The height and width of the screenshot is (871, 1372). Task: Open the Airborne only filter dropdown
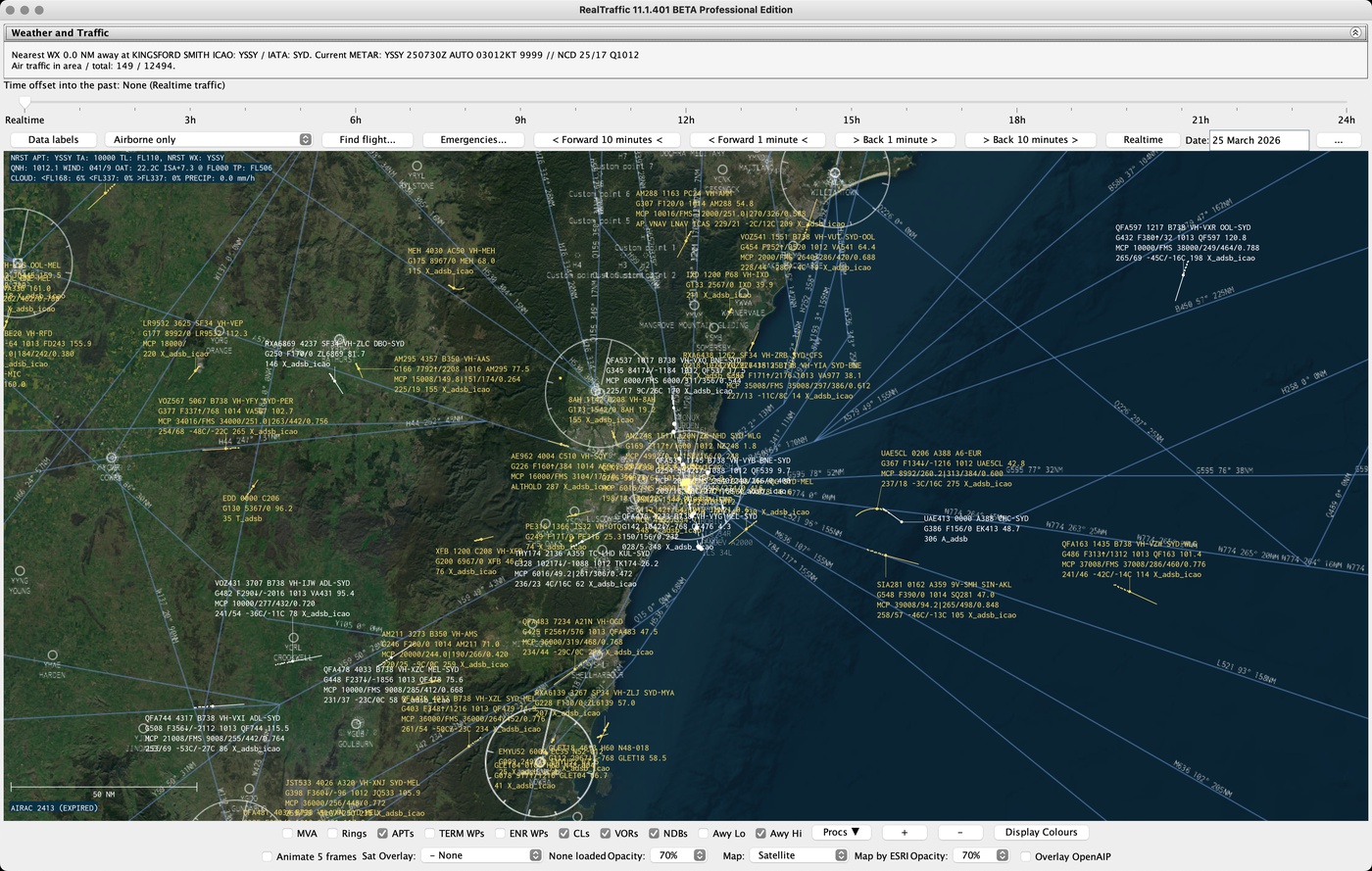(208, 140)
